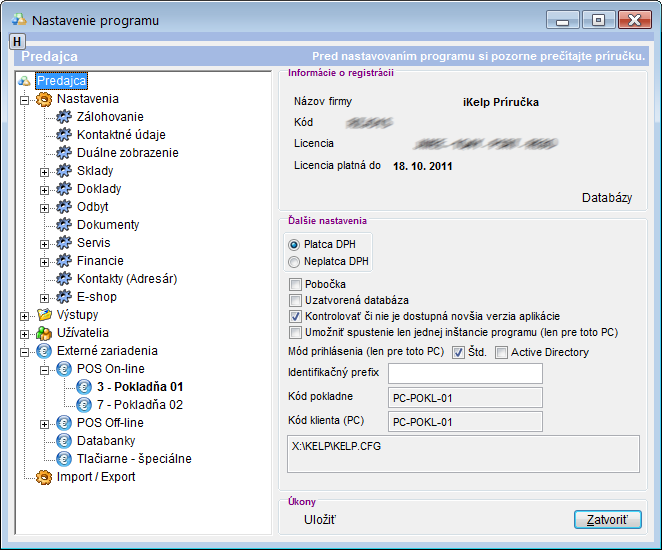The image size is (662, 550).
Task: Click the Tlačiarne - špeciálne icon
Action: [65, 459]
